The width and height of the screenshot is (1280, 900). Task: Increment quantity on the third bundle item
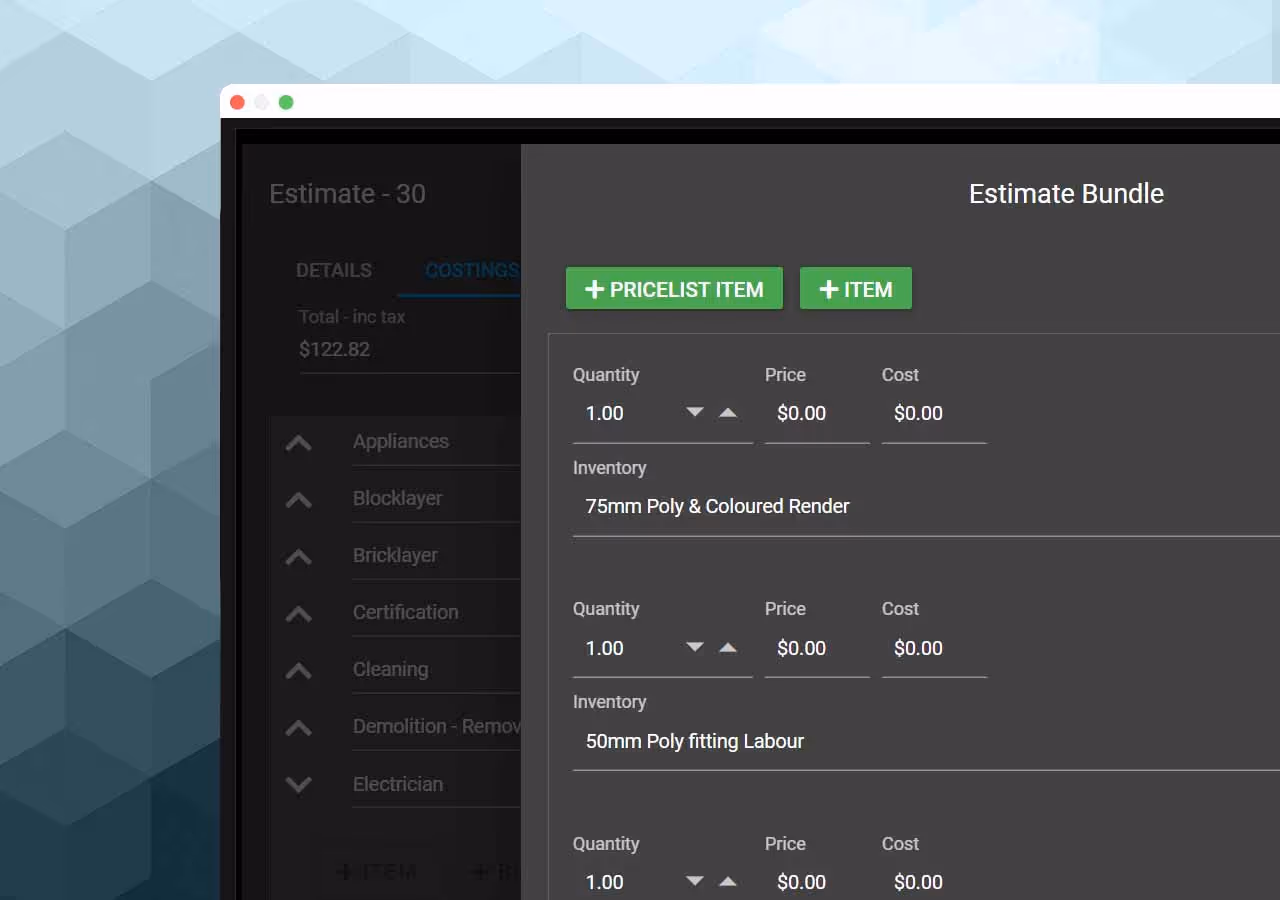click(x=729, y=881)
